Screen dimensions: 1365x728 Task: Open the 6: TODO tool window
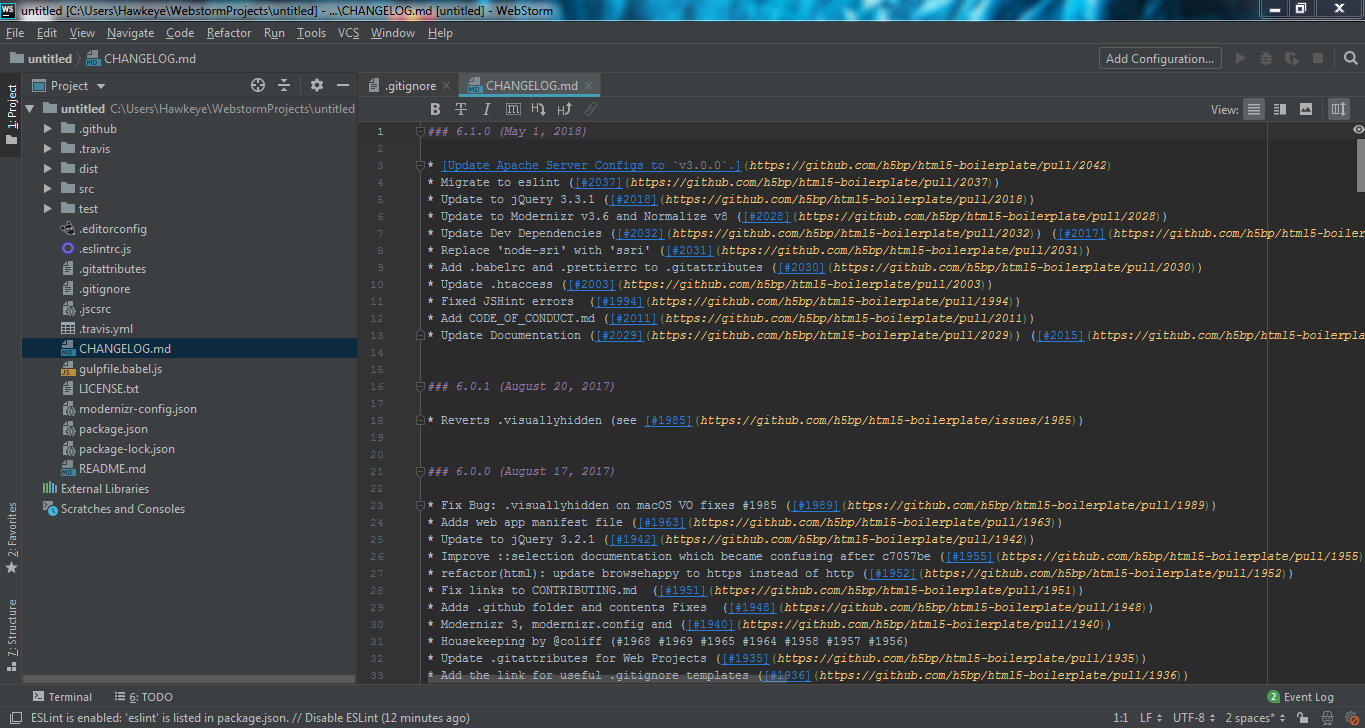click(142, 697)
